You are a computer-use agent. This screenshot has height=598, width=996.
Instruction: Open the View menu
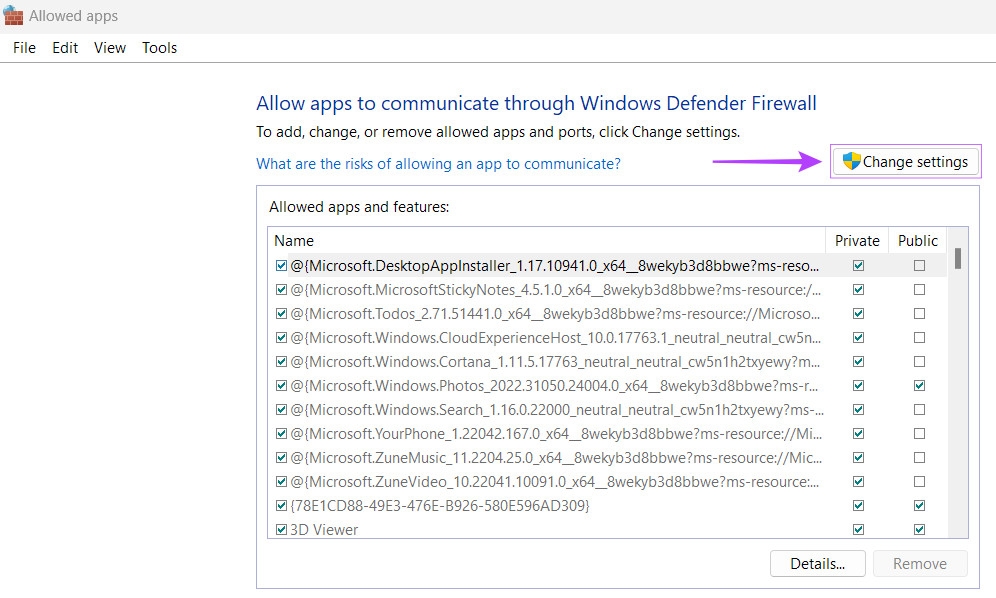coord(110,48)
